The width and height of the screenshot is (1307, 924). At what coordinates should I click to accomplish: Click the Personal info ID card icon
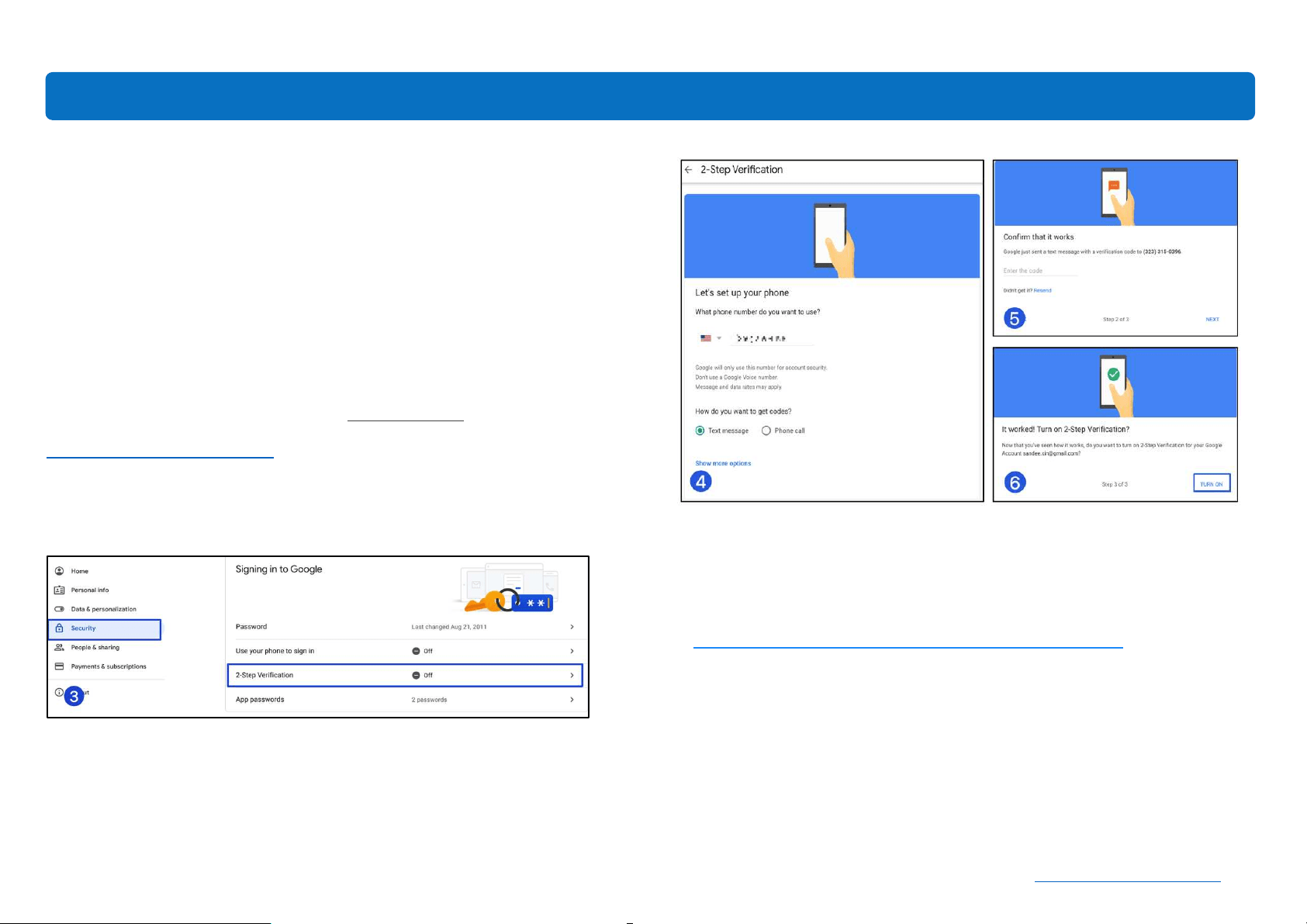click(x=59, y=590)
